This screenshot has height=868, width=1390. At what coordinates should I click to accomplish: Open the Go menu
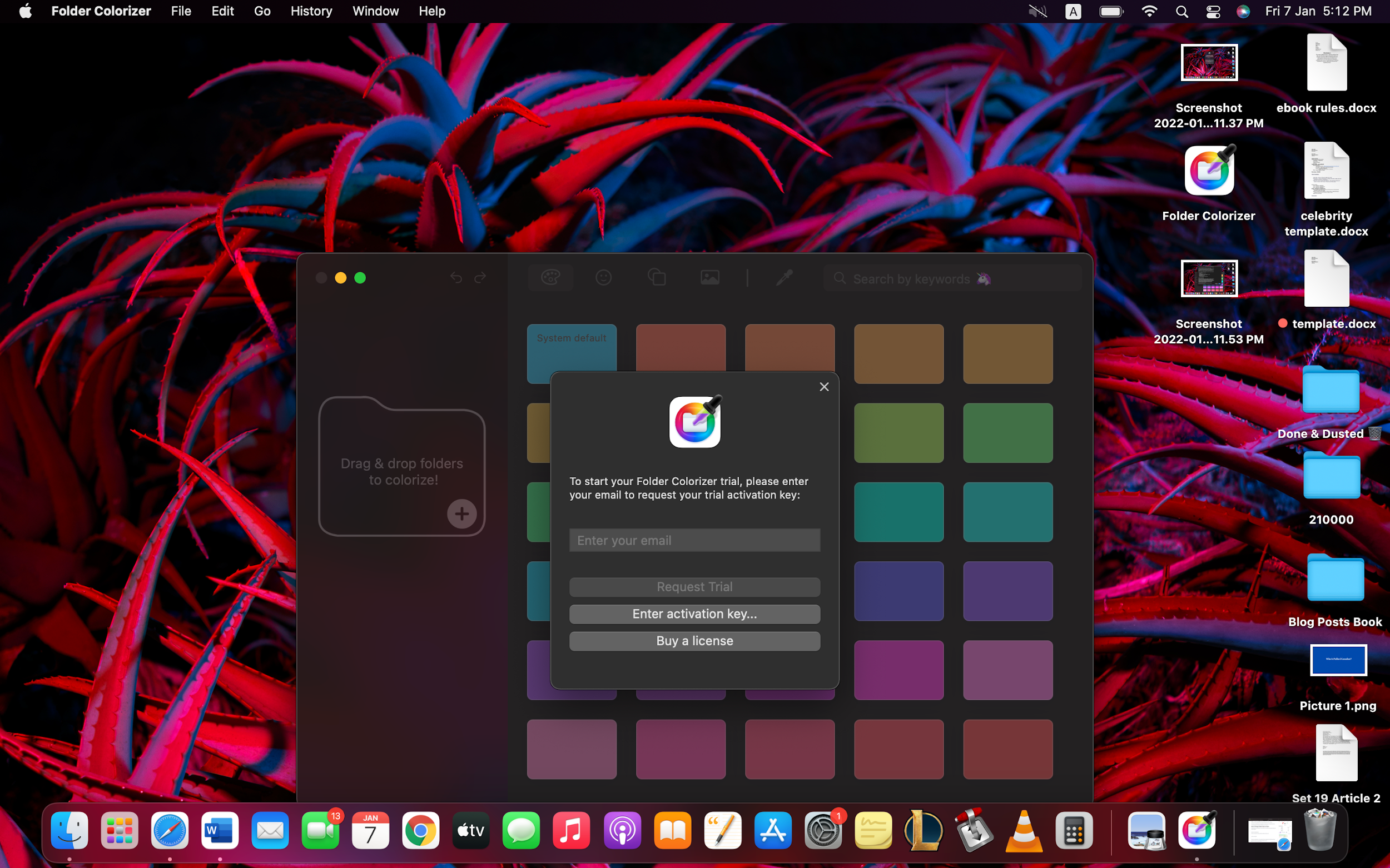pyautogui.click(x=262, y=12)
